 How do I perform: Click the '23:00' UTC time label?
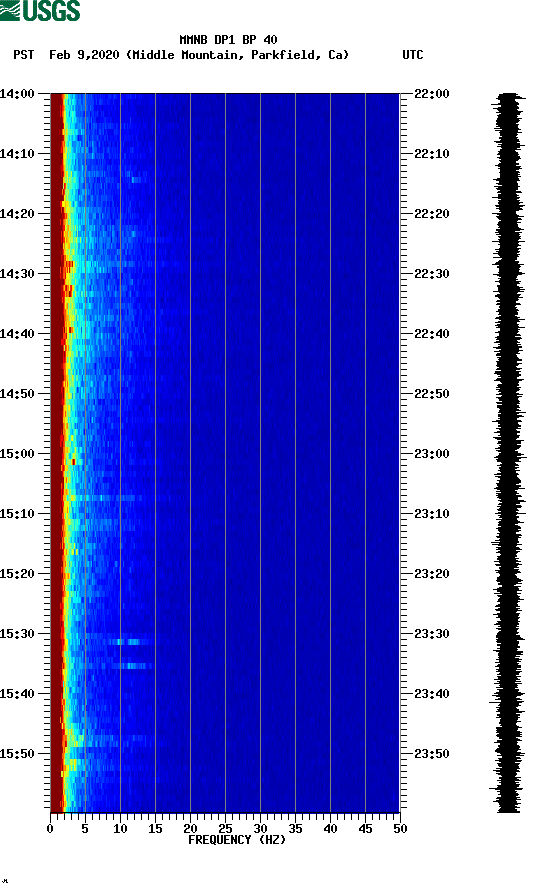click(x=432, y=454)
